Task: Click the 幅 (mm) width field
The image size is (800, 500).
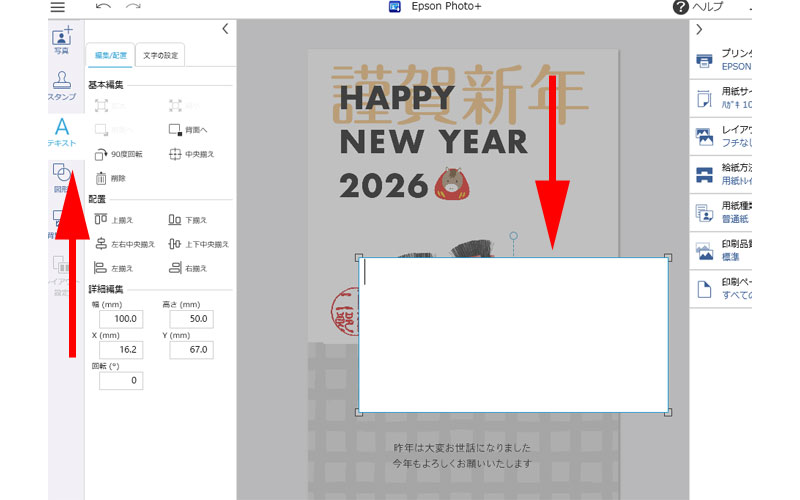Action: click(x=121, y=319)
